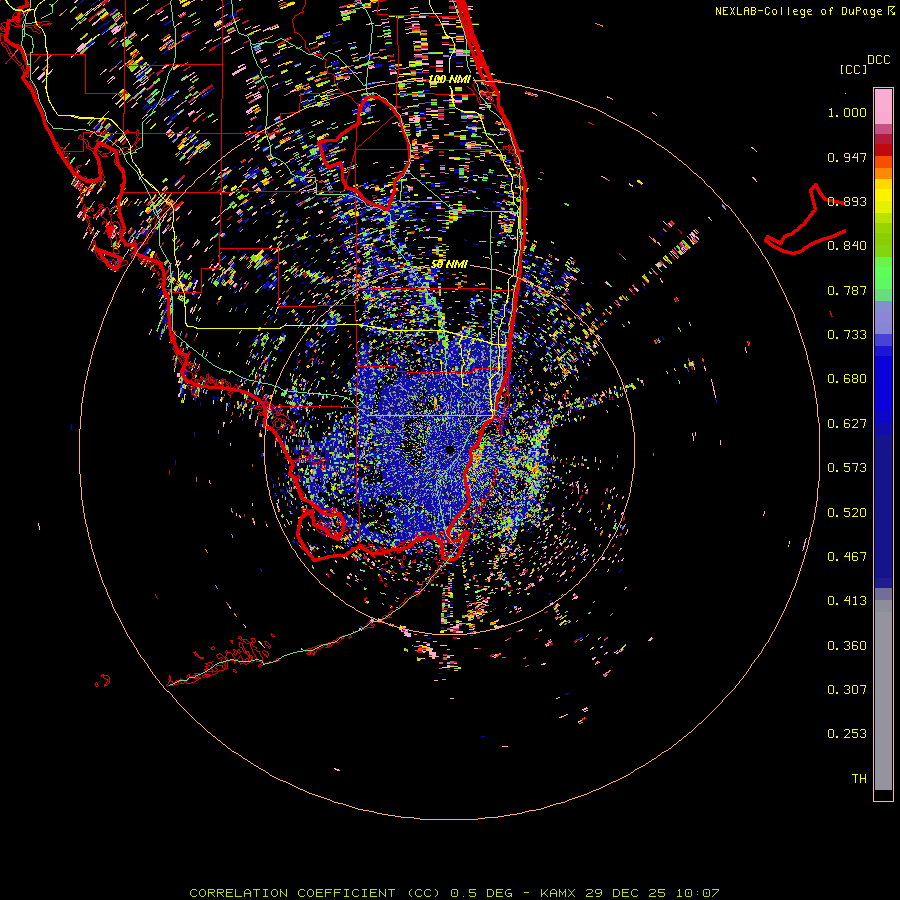Image resolution: width=900 pixels, height=900 pixels.
Task: Click the 0.680 scale value
Action: tap(847, 379)
